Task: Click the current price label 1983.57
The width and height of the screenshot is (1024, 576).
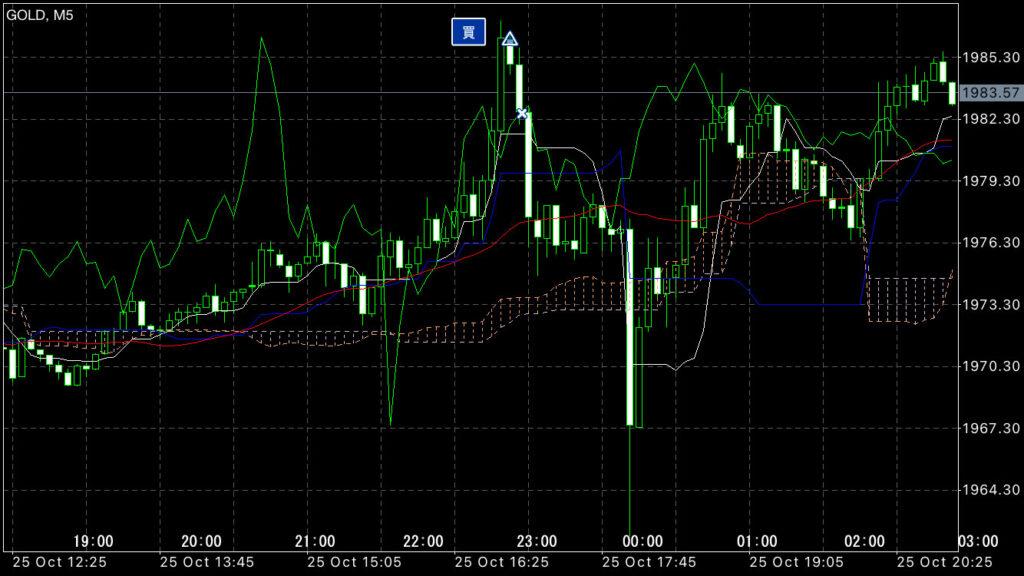Action: [991, 93]
